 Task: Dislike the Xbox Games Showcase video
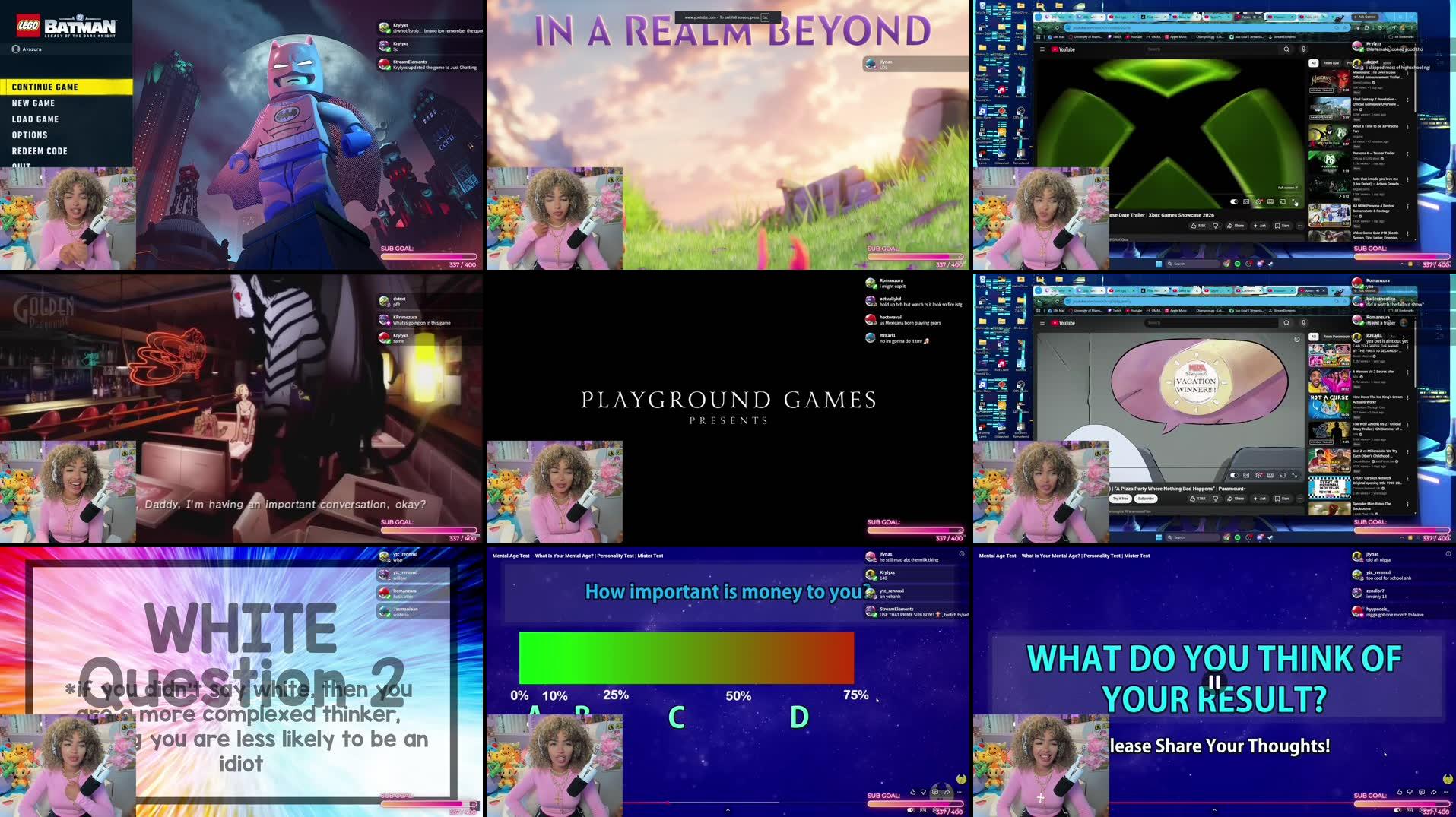click(1216, 226)
